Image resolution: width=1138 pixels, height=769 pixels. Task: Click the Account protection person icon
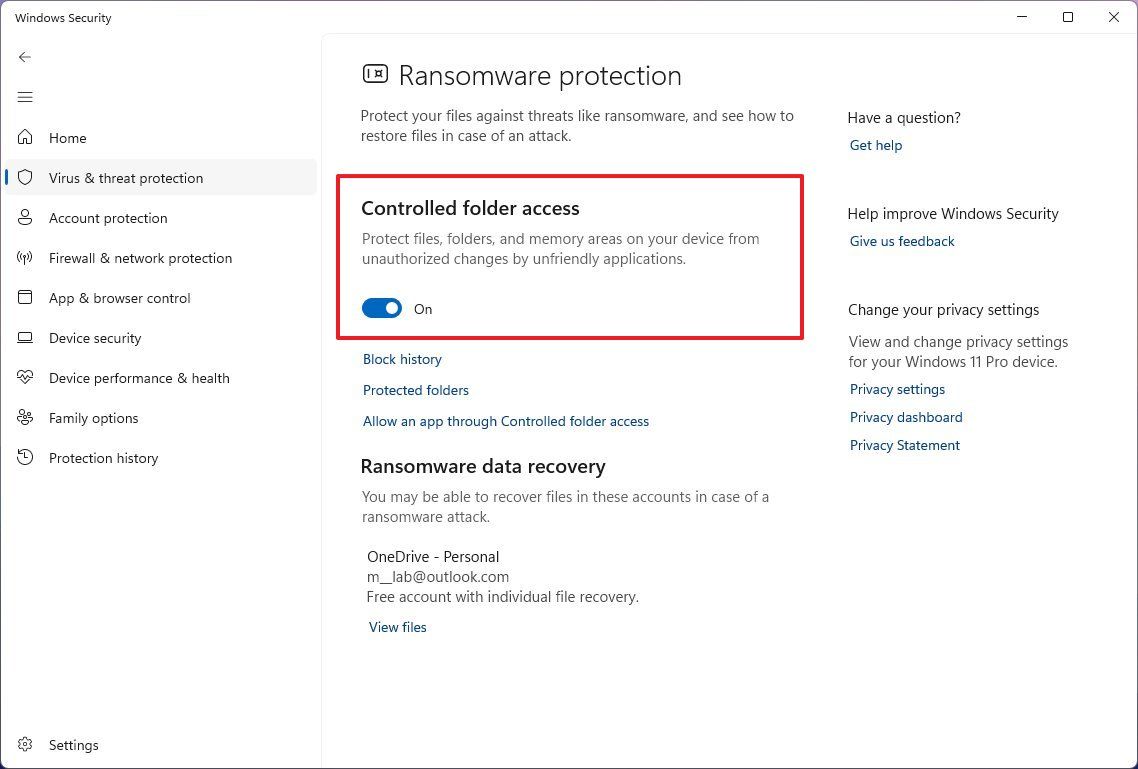coord(25,218)
